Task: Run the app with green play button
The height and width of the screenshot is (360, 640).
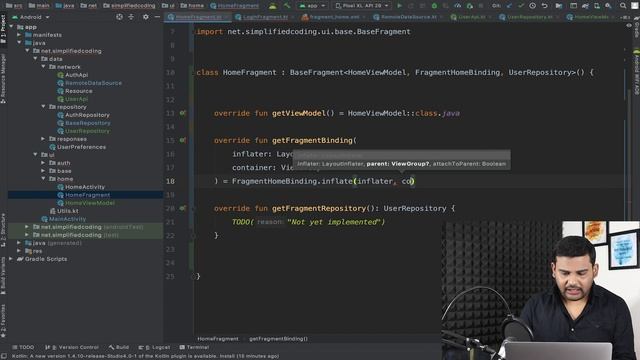Action: coord(399,6)
